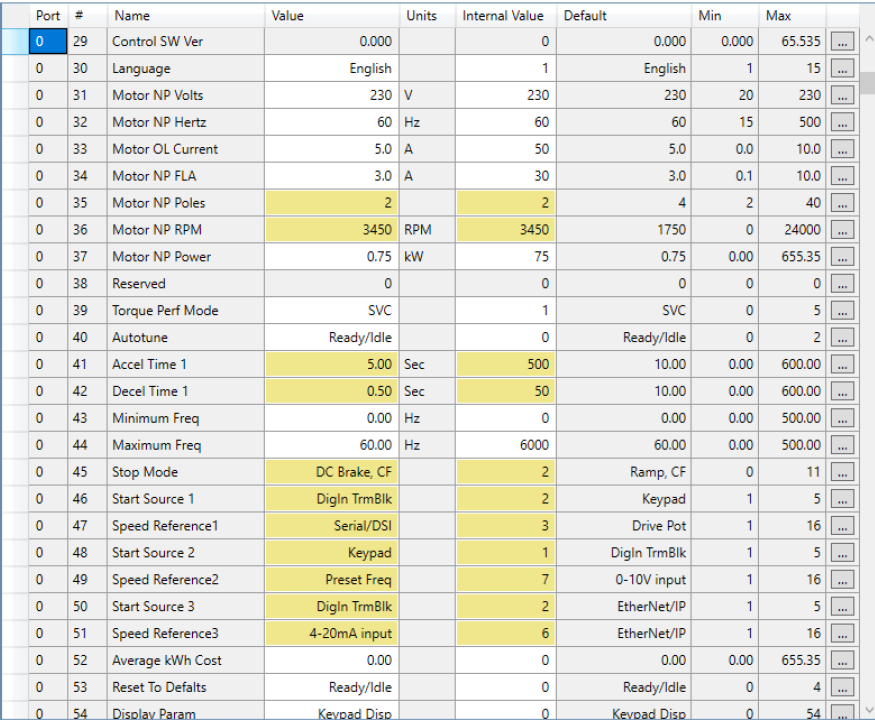The image size is (875, 722).
Task: Change Start Source 2 value Keypad
Action: [331, 553]
